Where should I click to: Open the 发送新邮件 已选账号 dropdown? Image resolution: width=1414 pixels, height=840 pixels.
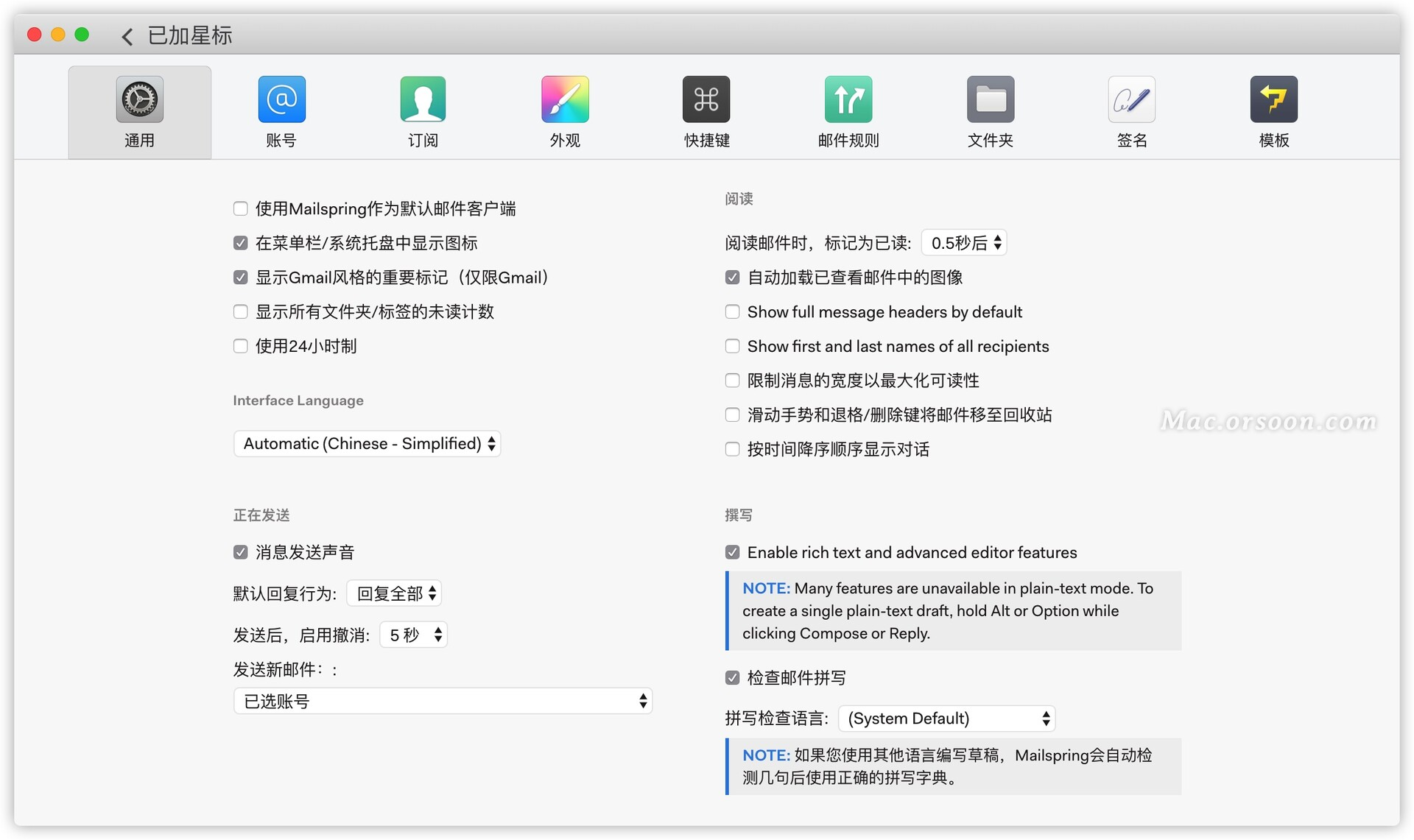[x=442, y=700]
